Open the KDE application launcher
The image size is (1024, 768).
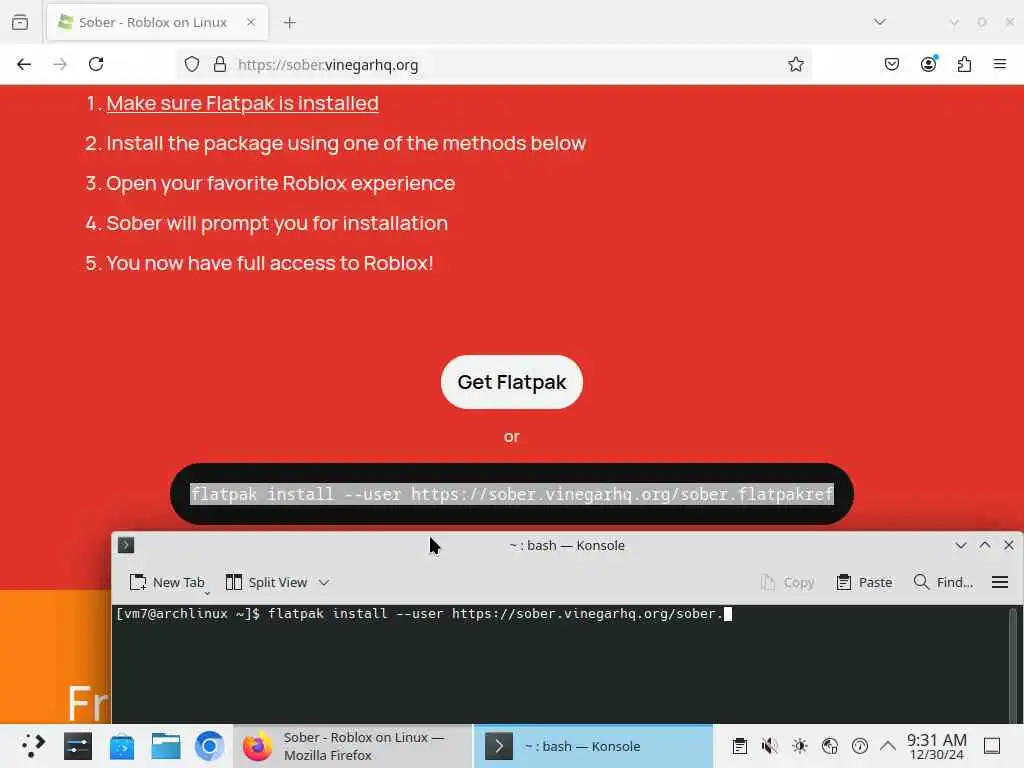tap(33, 746)
